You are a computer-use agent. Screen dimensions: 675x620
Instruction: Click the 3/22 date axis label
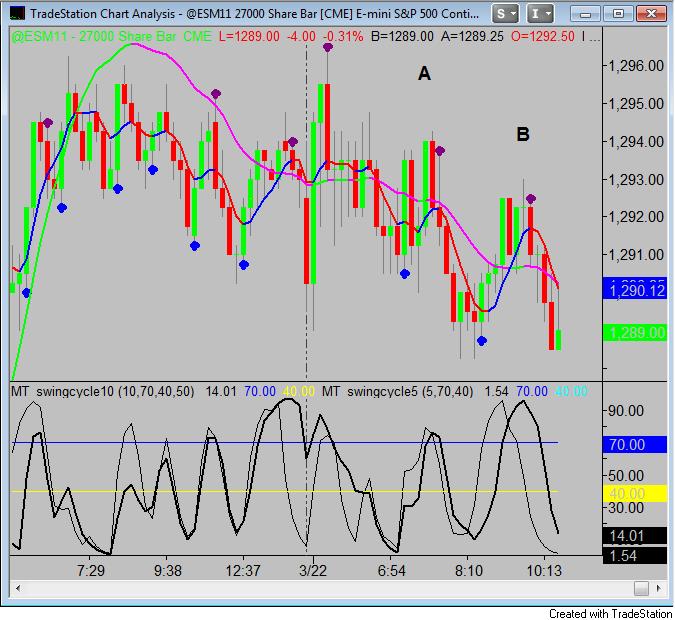pyautogui.click(x=313, y=571)
